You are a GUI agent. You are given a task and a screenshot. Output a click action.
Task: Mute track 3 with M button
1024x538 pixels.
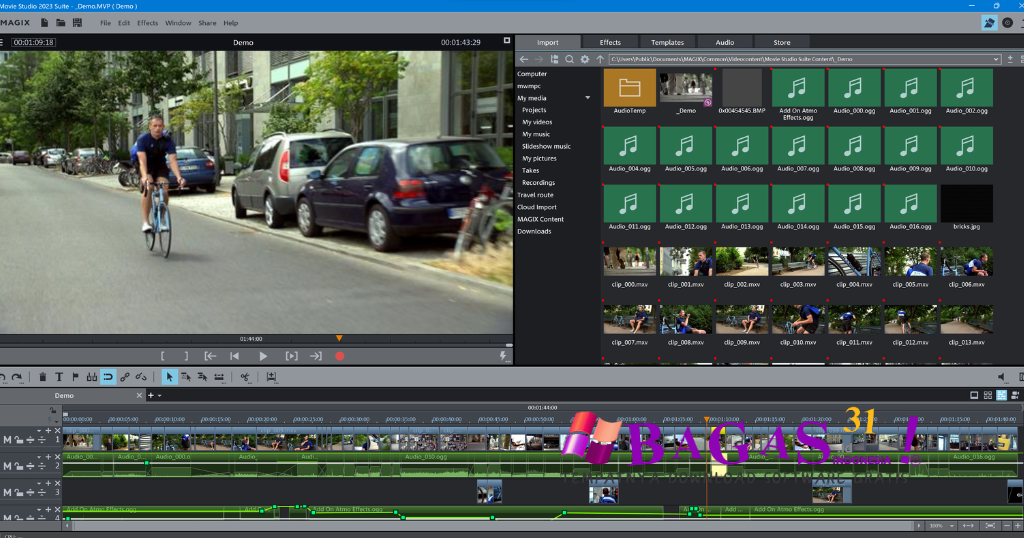point(7,492)
